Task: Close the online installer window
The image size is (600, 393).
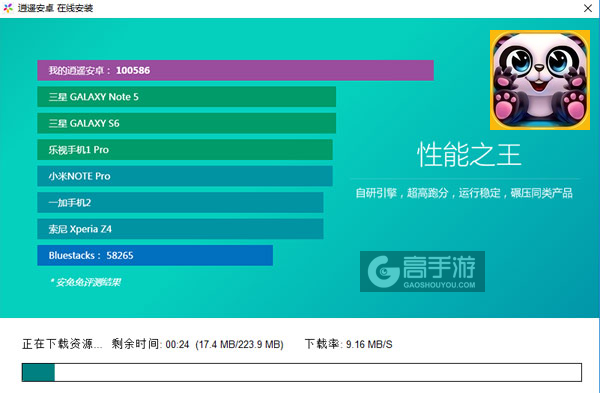Action: [588, 8]
